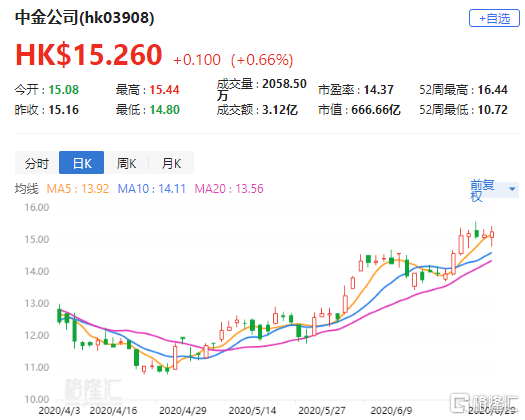Viewport: 525px width, 420px height.
Task: Click the MA10 : 14.11 indicator
Action: point(152,189)
